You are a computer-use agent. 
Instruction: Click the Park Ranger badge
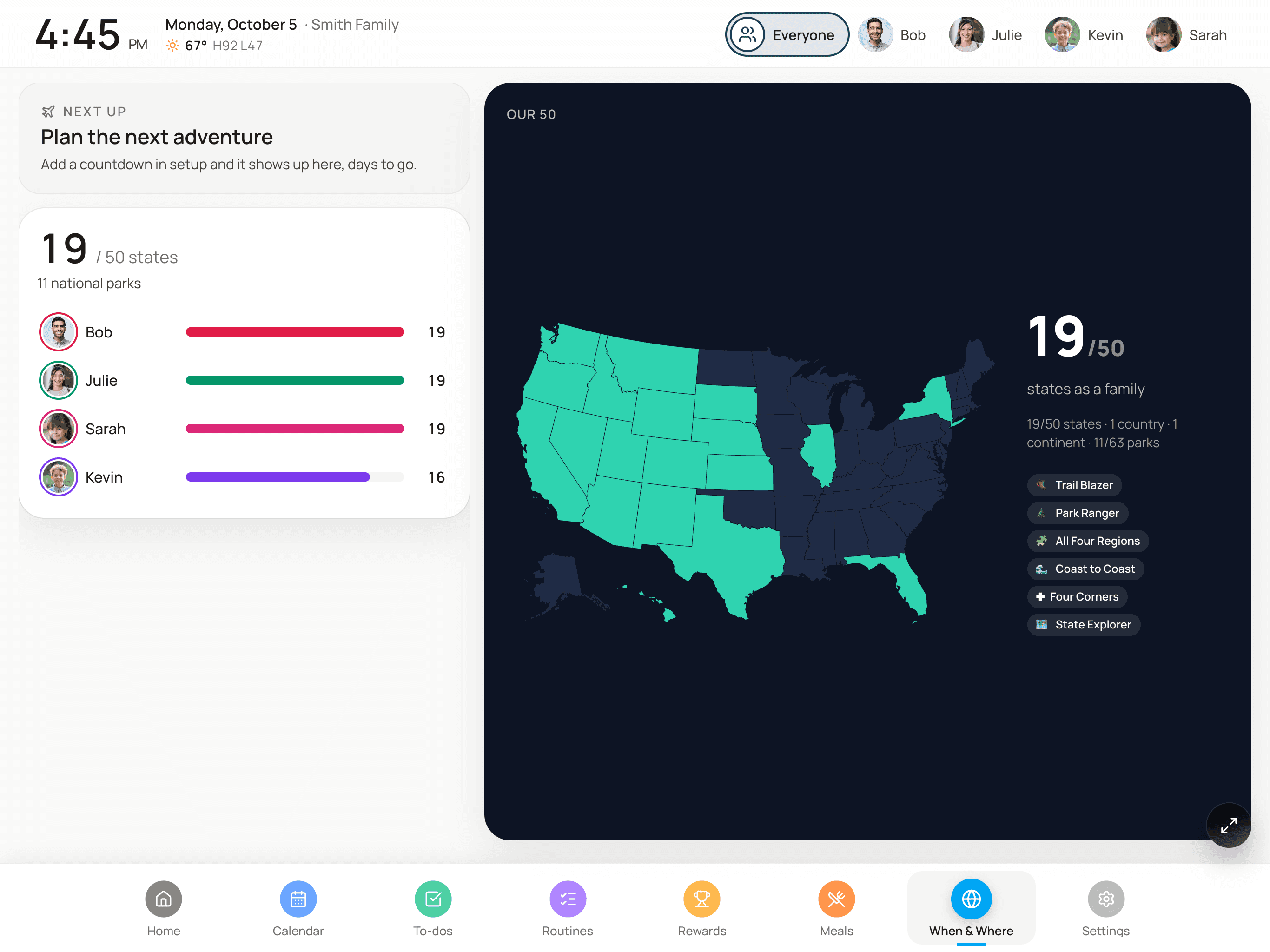(1078, 513)
